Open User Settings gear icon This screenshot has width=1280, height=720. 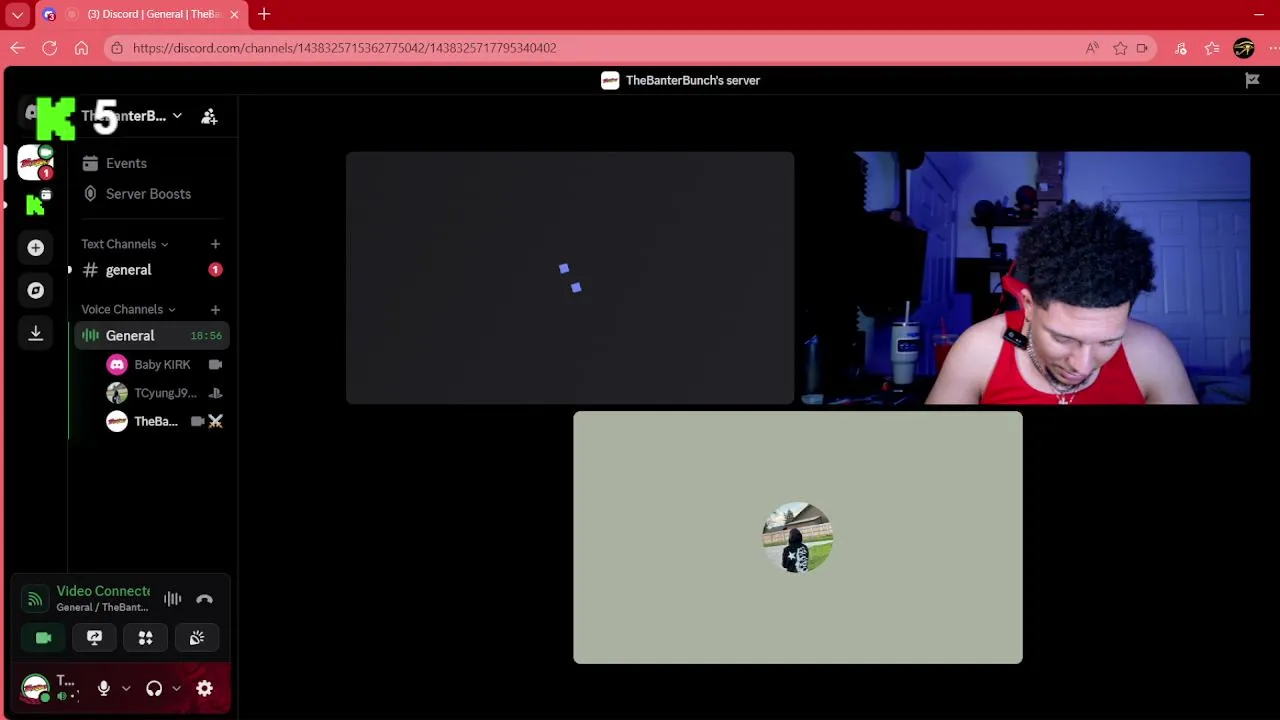click(x=205, y=688)
